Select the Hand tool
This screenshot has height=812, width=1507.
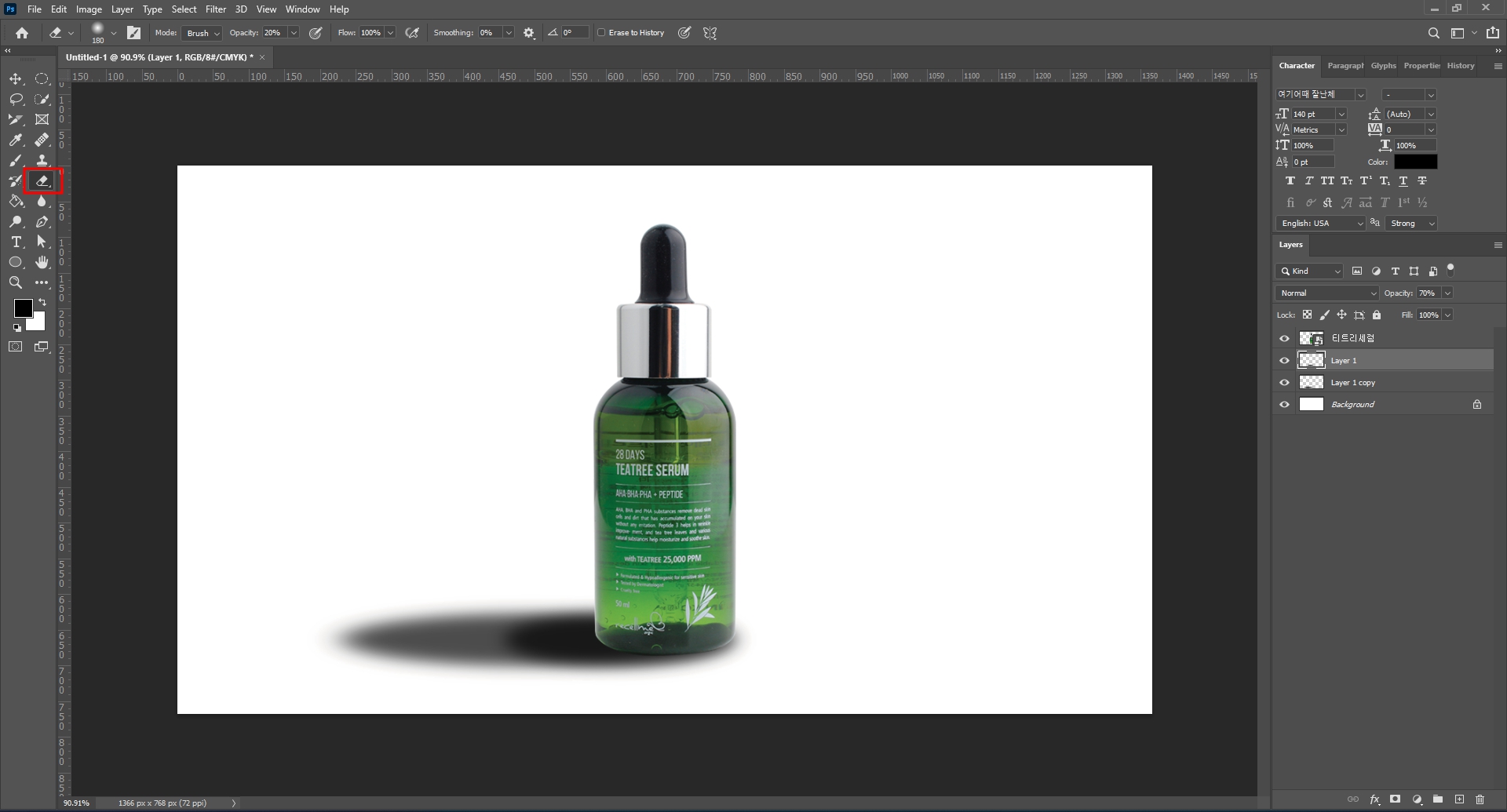tap(42, 263)
